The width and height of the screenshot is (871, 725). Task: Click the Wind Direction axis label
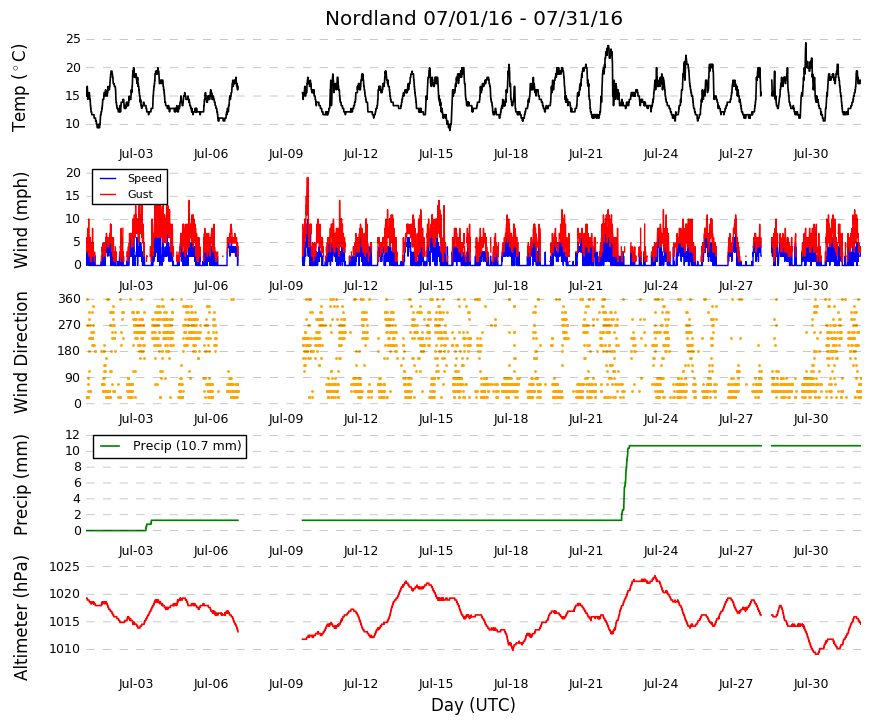click(21, 352)
